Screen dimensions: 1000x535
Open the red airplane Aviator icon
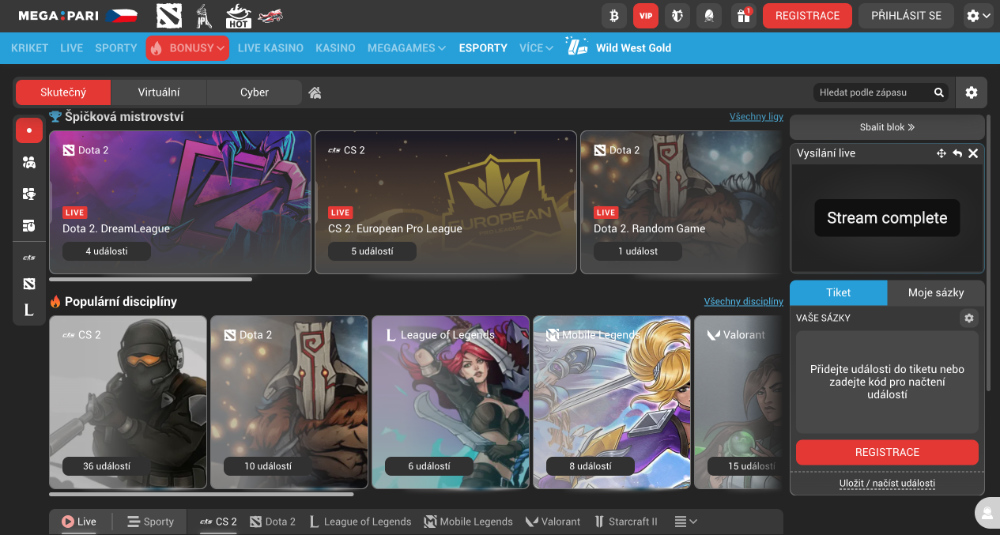270,16
